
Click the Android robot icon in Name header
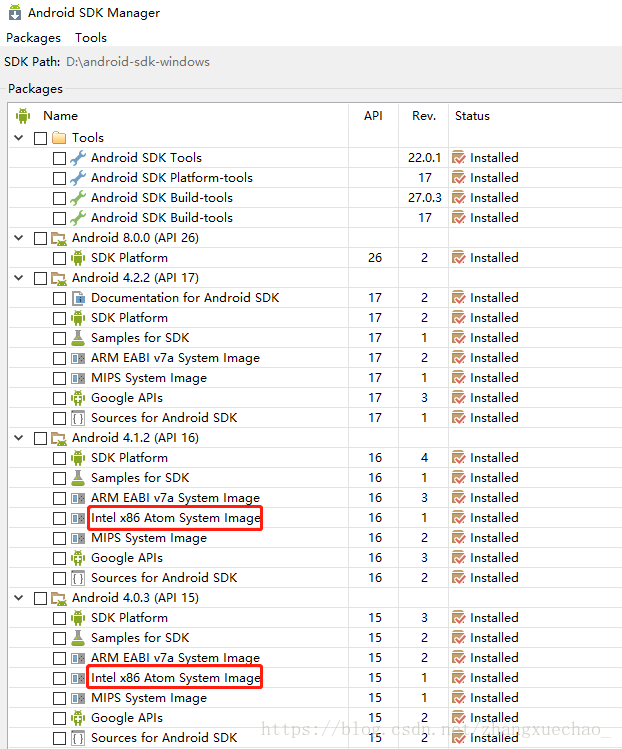click(x=23, y=116)
